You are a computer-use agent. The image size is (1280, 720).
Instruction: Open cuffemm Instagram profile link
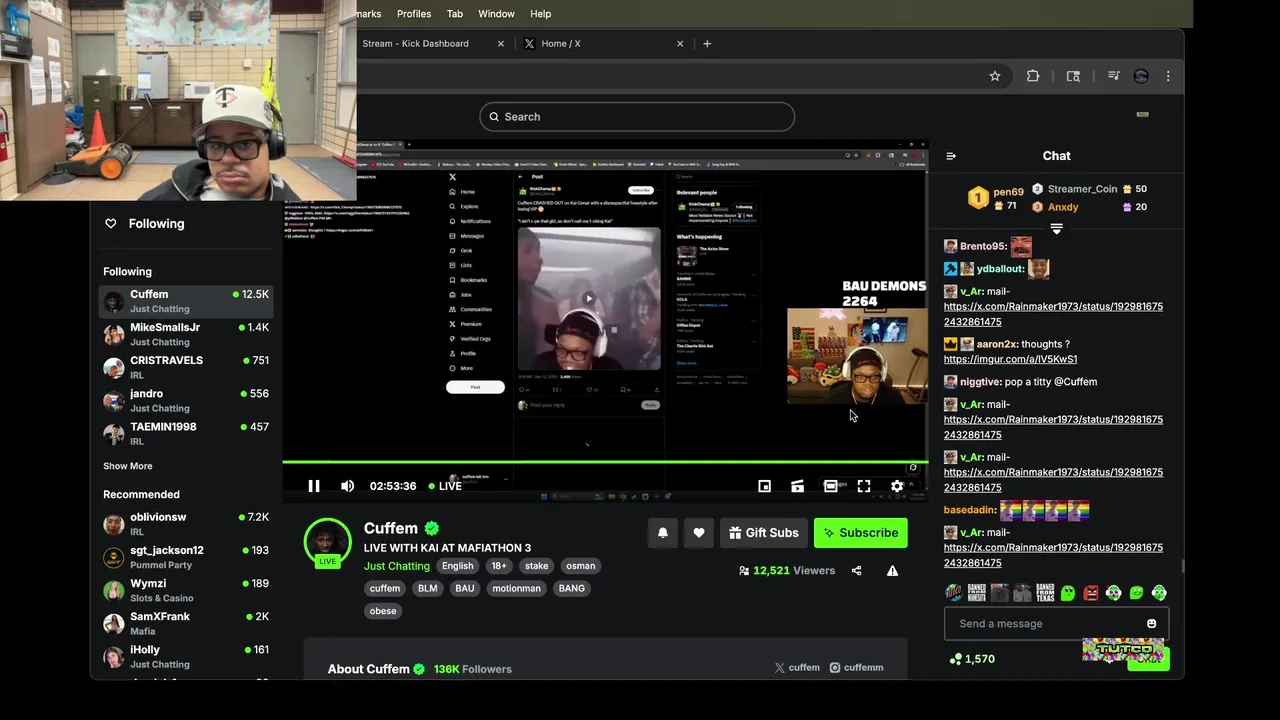[x=856, y=668]
